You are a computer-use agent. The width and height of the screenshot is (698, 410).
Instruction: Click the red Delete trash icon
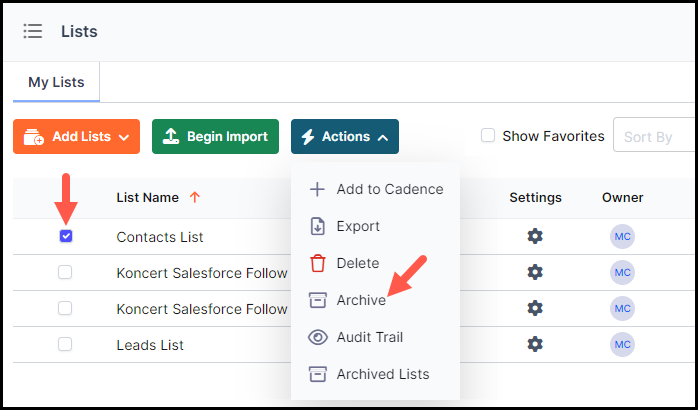pyautogui.click(x=317, y=263)
